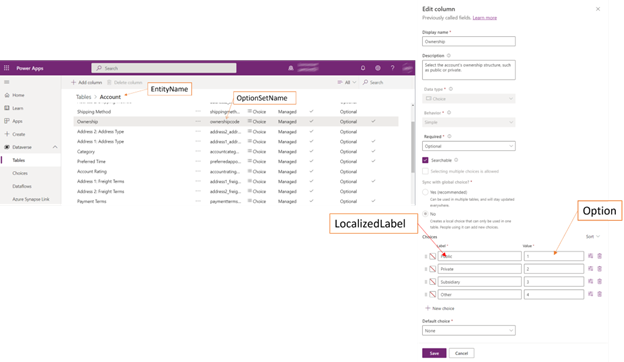Open more options for Shipping Method row
This screenshot has width=624, height=362.
pyautogui.click(x=198, y=111)
